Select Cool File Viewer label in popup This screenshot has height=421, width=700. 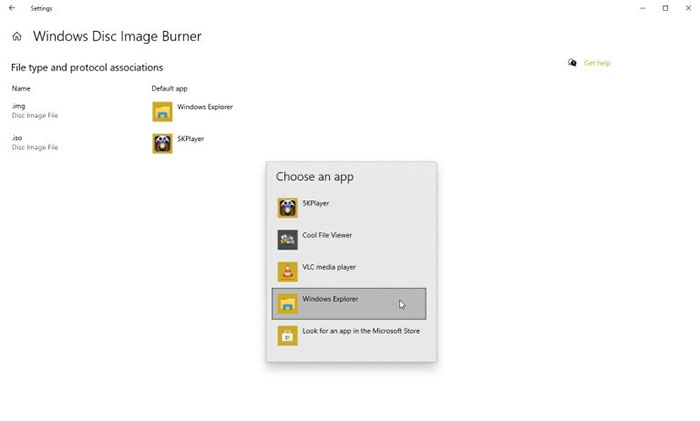click(x=327, y=236)
